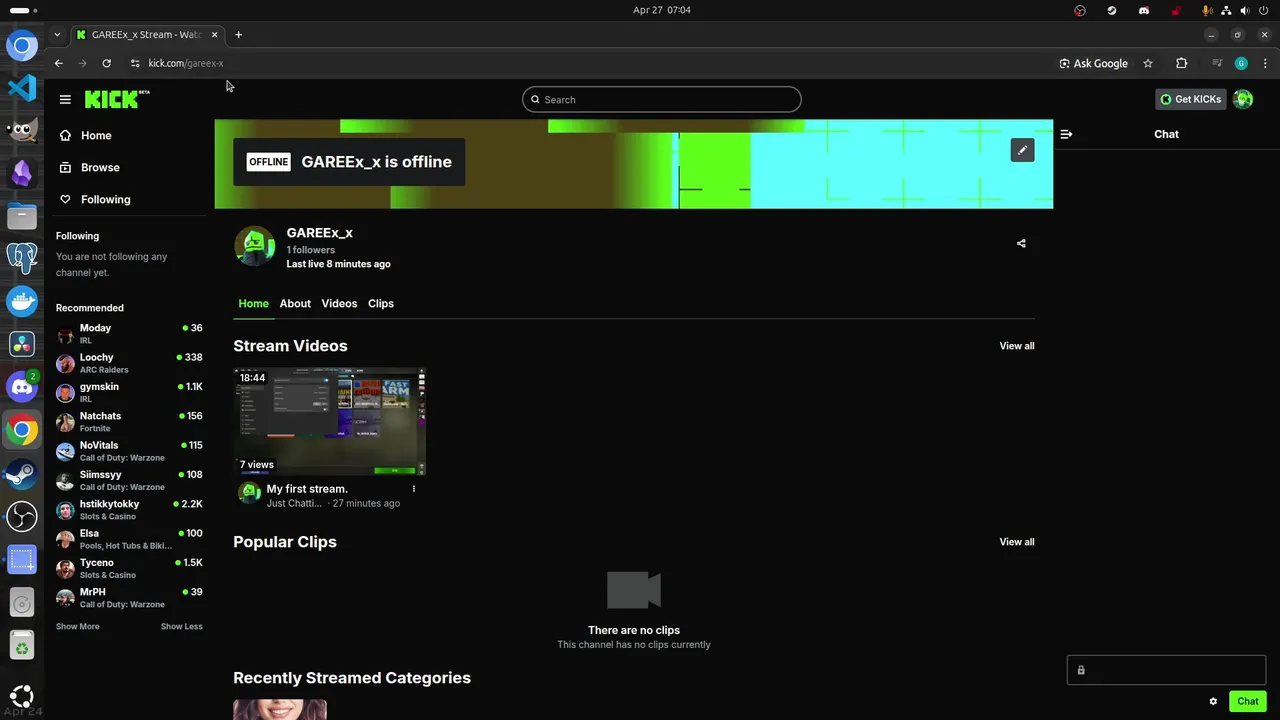Go back in browser history
1280x720 pixels.
59,63
